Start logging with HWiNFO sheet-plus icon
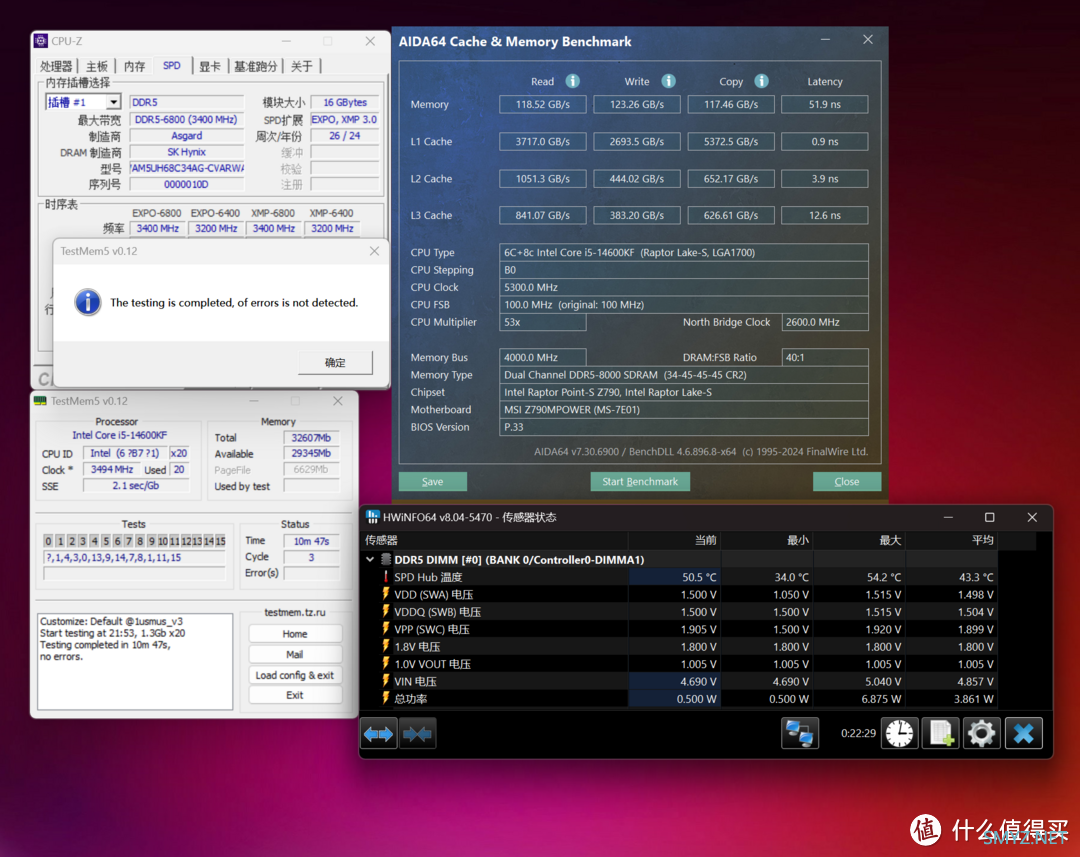This screenshot has height=857, width=1080. tap(941, 733)
